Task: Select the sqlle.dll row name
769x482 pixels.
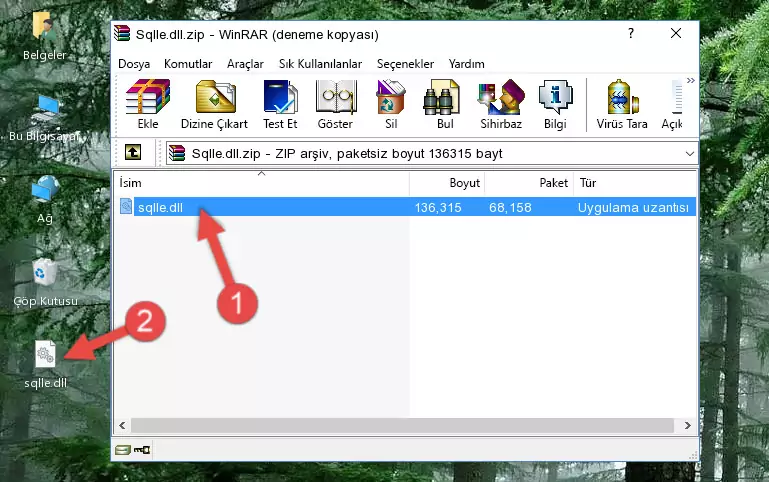Action: point(160,207)
